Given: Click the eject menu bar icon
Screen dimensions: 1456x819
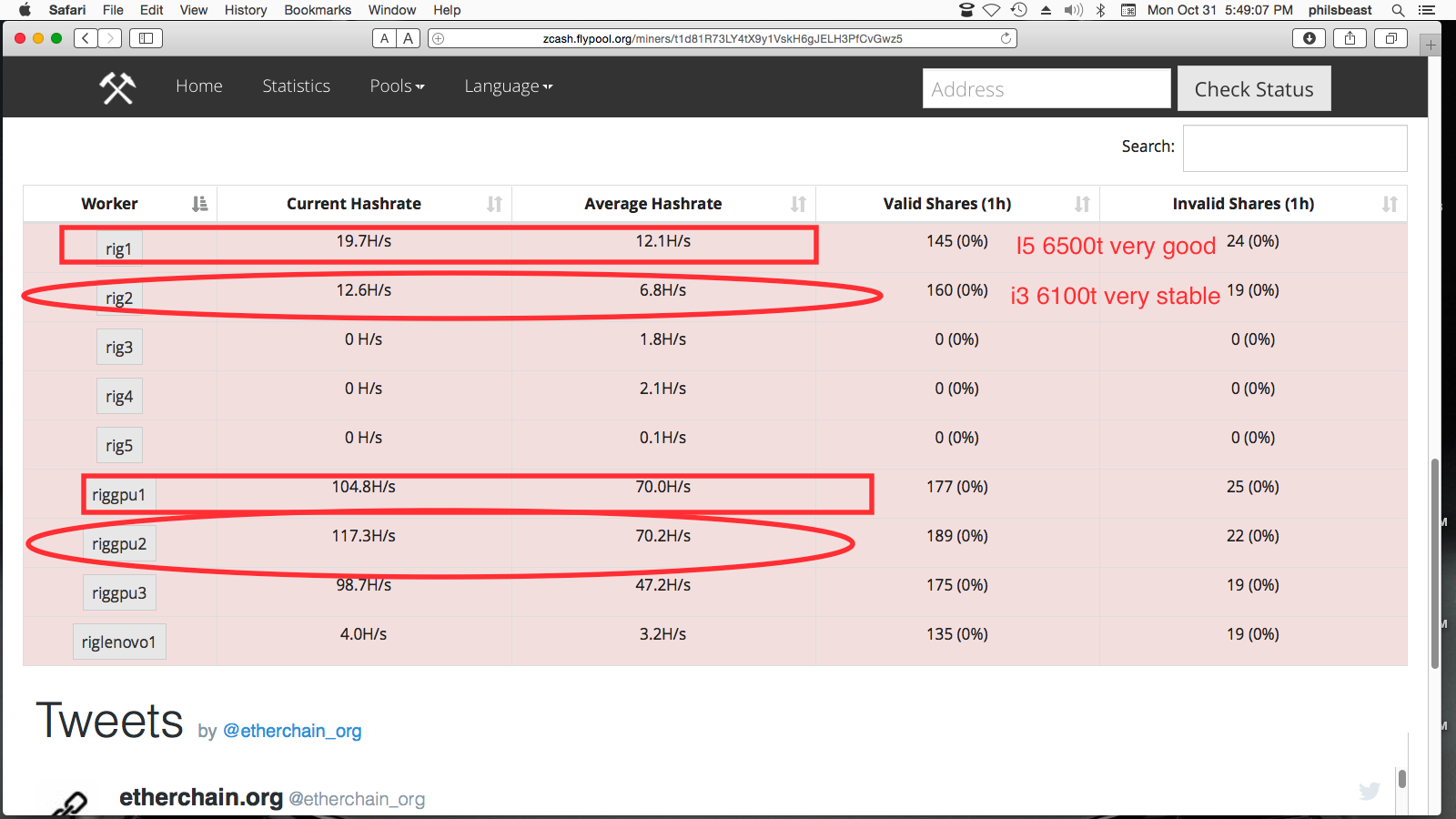Looking at the screenshot, I should (x=1046, y=10).
